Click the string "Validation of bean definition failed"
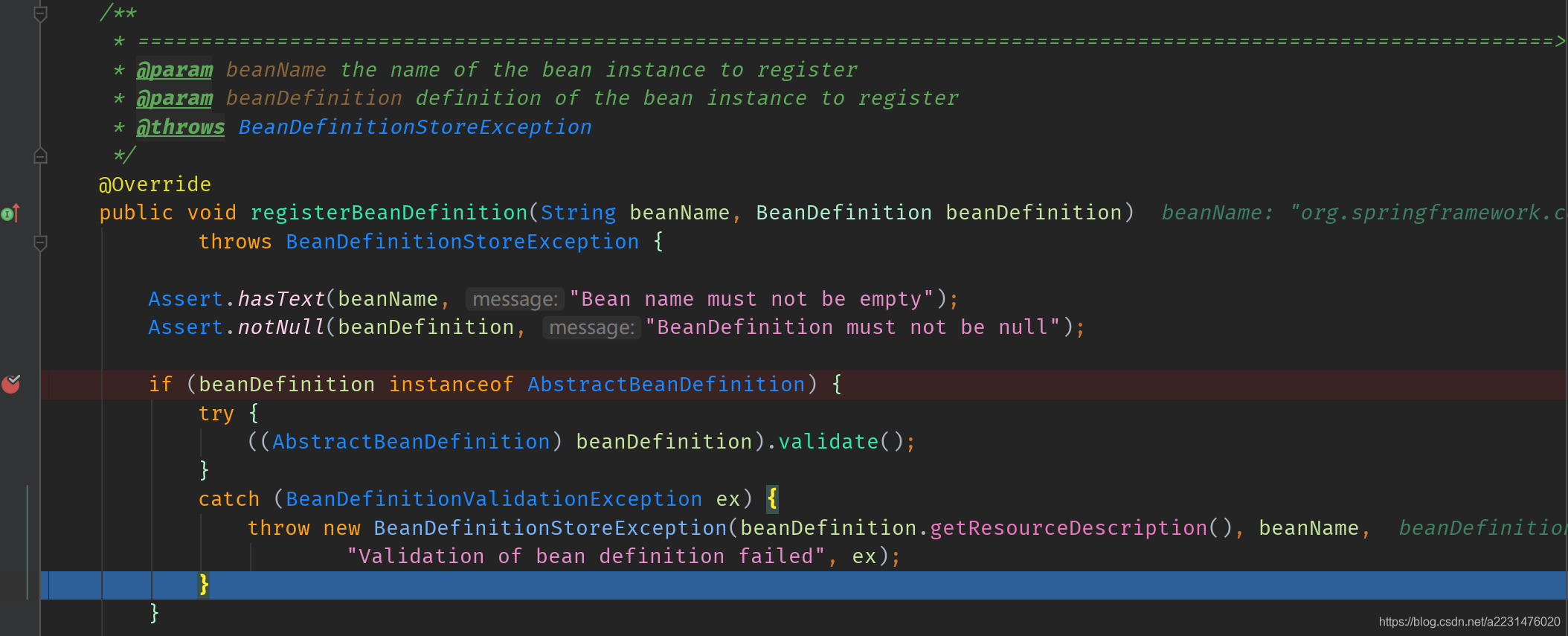The width and height of the screenshot is (1568, 636). [585, 556]
